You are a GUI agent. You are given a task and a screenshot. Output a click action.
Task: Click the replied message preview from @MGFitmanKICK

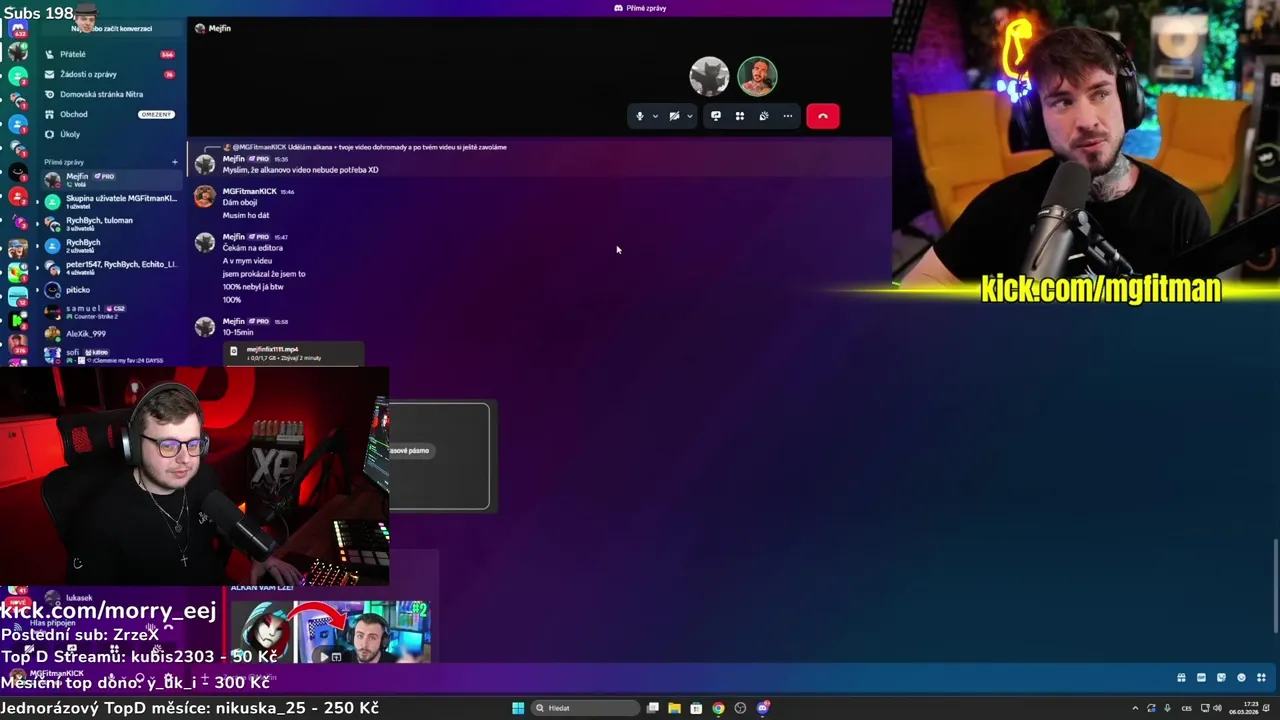click(370, 147)
